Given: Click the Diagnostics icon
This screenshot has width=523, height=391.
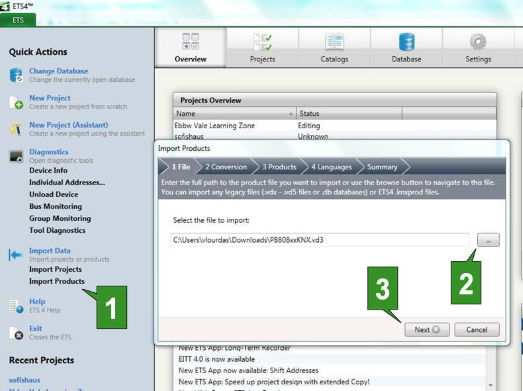Looking at the screenshot, I should pyautogui.click(x=16, y=156).
